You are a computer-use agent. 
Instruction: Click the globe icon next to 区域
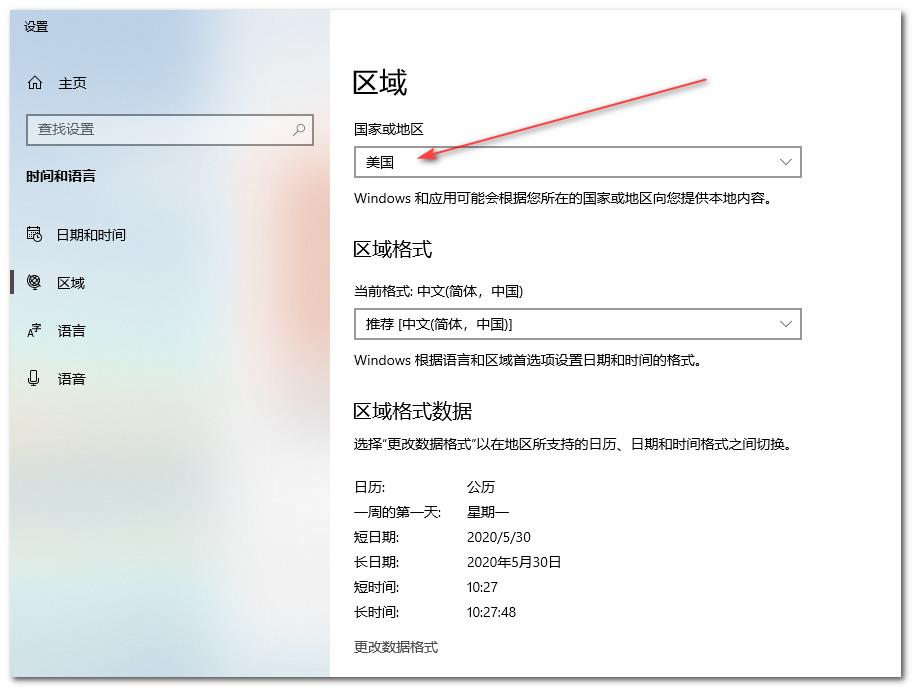(x=34, y=283)
